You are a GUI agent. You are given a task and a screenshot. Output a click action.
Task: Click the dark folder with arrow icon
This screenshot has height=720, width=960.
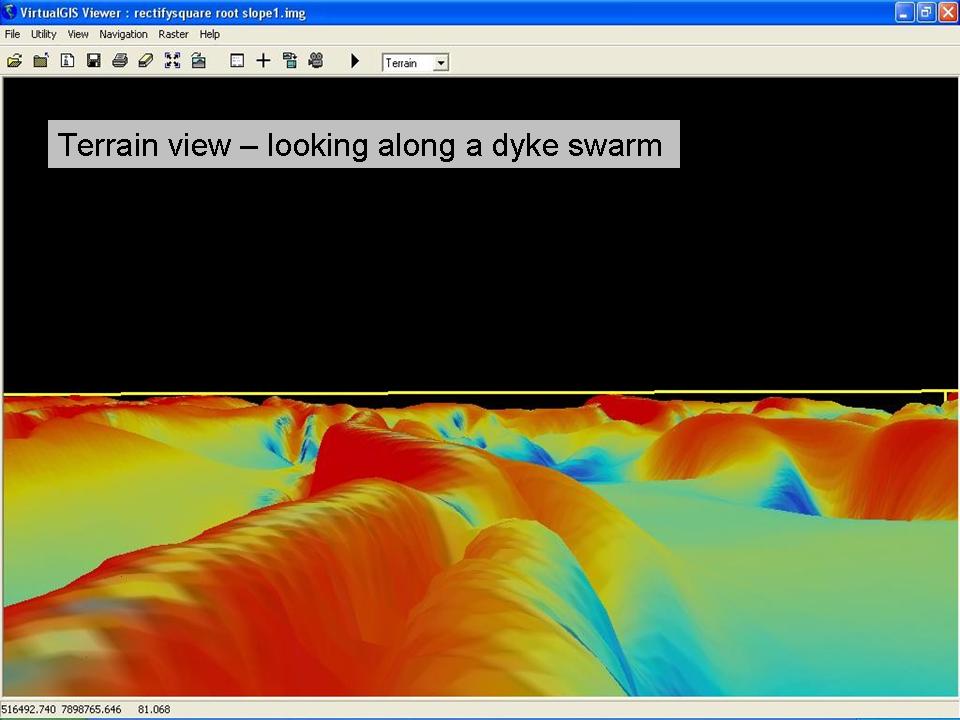click(41, 61)
